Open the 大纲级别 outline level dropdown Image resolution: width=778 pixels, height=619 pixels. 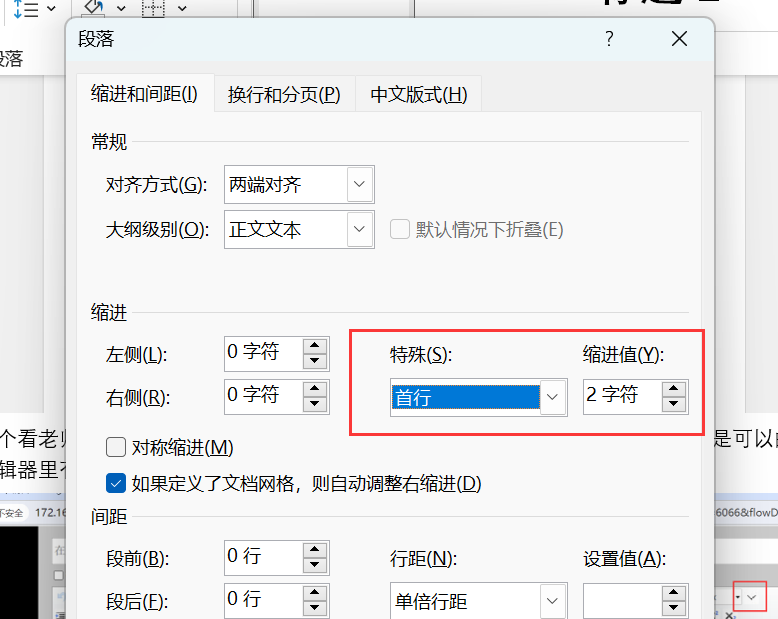360,230
